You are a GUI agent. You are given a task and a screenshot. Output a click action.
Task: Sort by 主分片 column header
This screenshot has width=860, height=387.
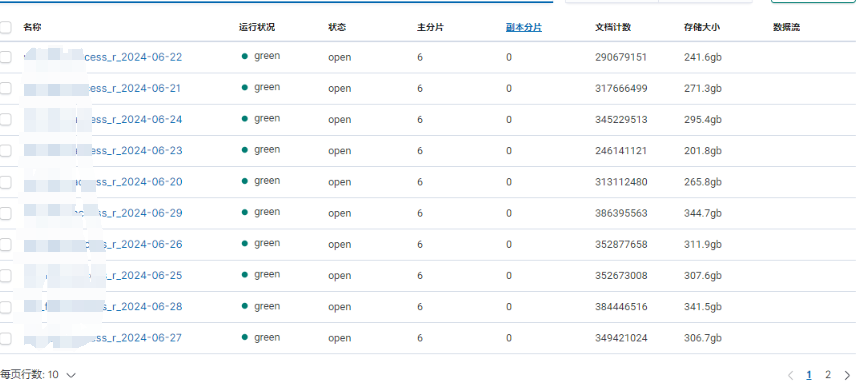click(x=431, y=27)
